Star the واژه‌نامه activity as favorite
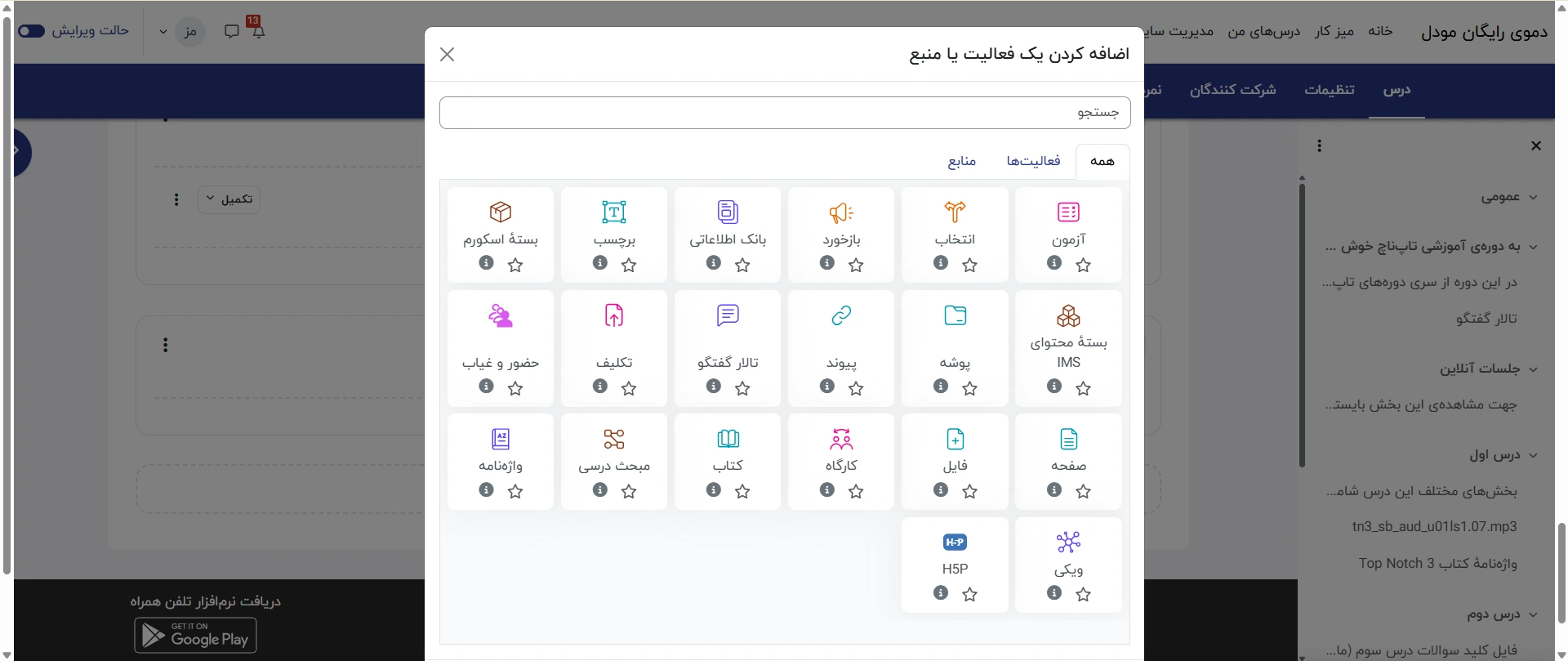 click(x=515, y=491)
